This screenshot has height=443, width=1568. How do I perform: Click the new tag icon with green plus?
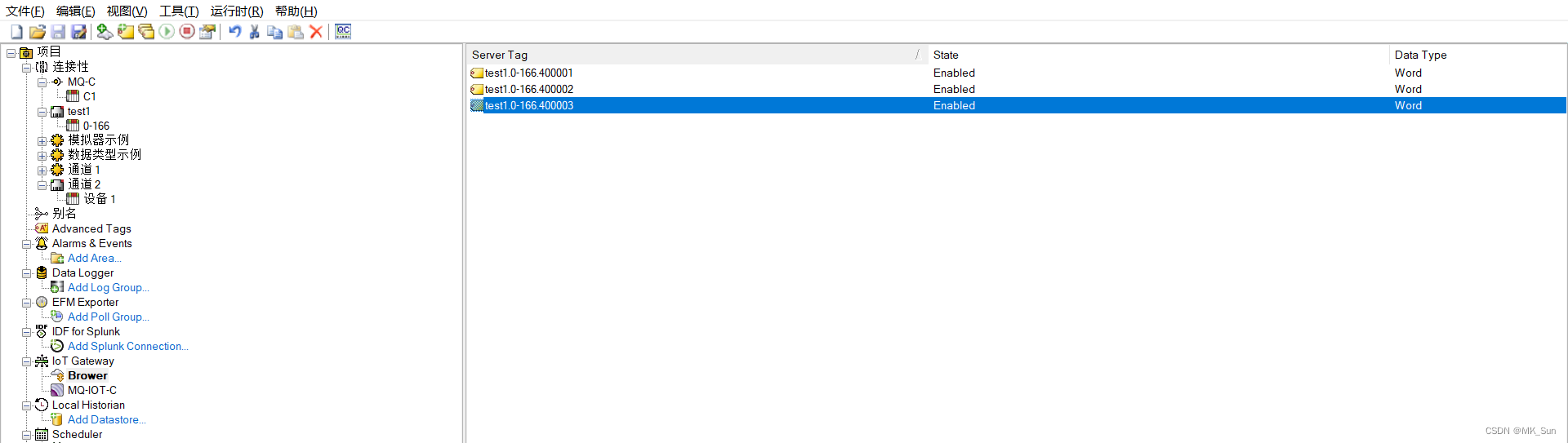(125, 32)
